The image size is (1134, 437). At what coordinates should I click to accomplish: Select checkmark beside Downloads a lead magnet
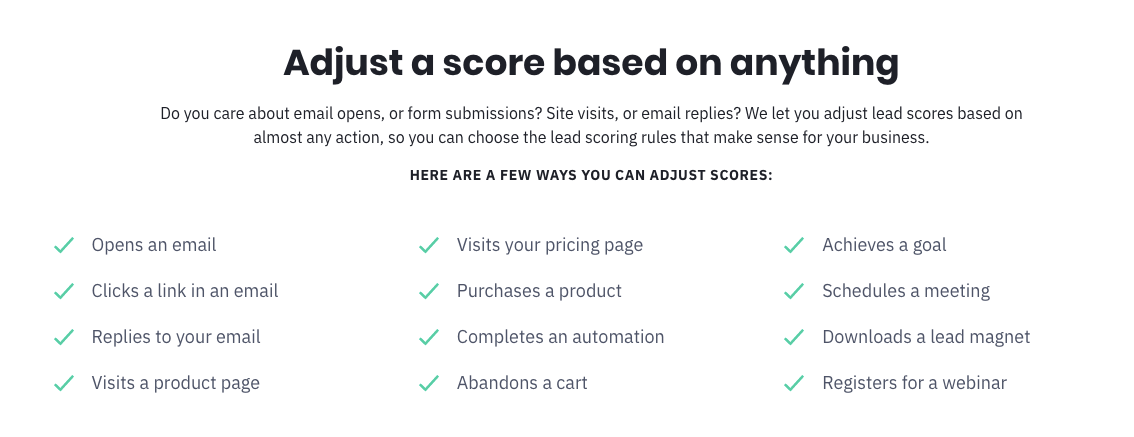click(x=794, y=337)
